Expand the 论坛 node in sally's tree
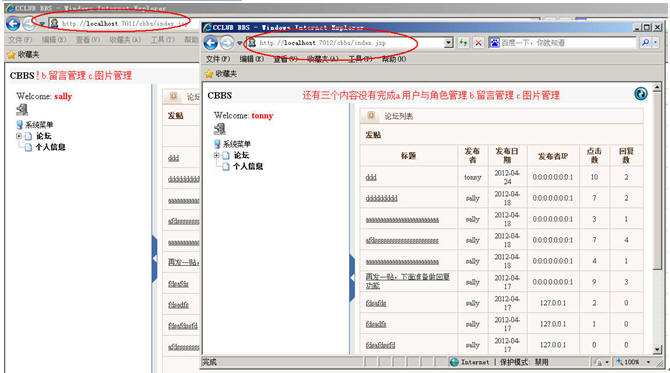Viewport: 670px width, 373px height. click(19, 136)
